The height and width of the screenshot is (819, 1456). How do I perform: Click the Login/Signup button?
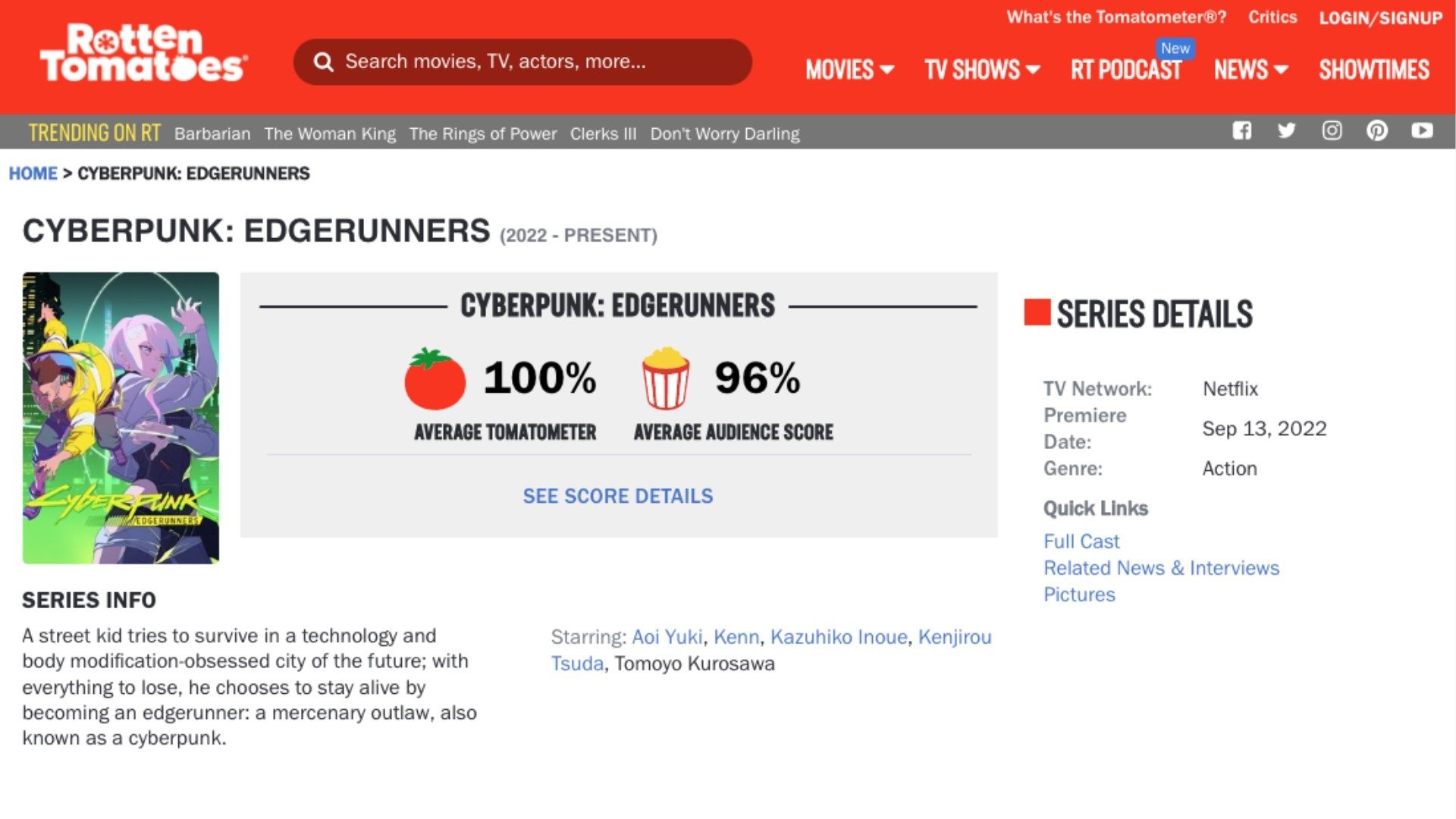tap(1380, 18)
